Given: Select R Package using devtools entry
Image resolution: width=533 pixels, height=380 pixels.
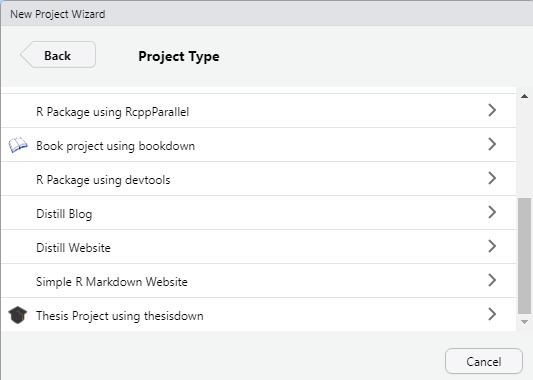Looking at the screenshot, I should coord(258,179).
